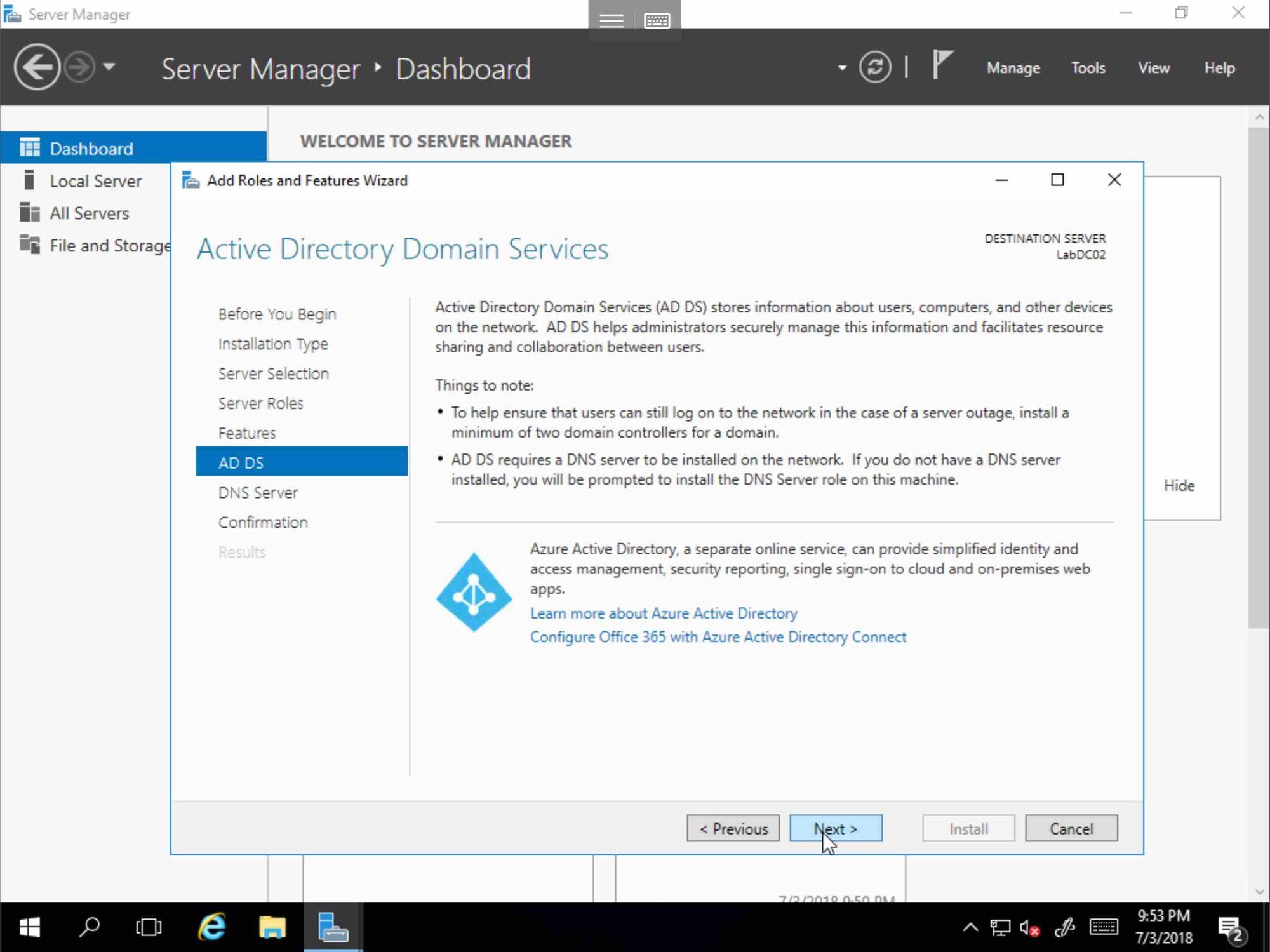Click the Cancel button
This screenshot has height=952, width=1270.
(x=1071, y=829)
